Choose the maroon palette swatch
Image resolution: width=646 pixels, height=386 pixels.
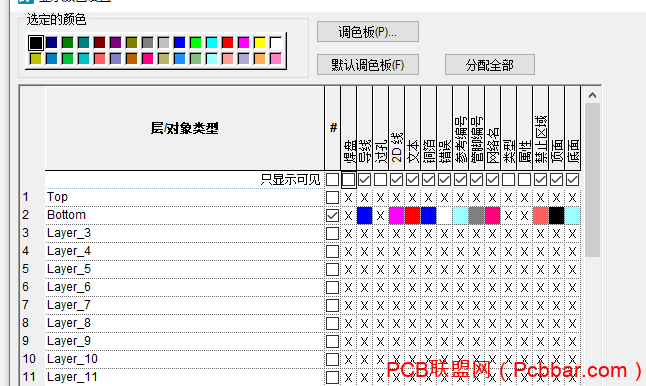point(99,43)
